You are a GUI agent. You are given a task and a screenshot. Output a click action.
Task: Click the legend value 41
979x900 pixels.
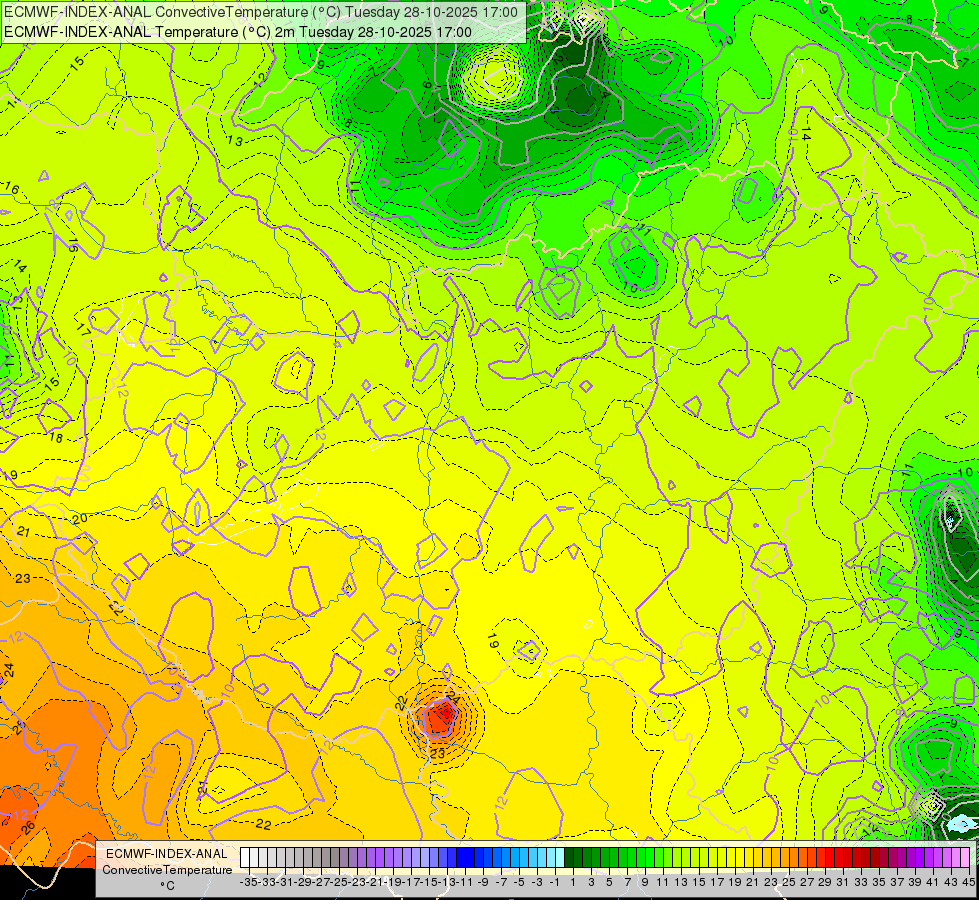[933, 883]
